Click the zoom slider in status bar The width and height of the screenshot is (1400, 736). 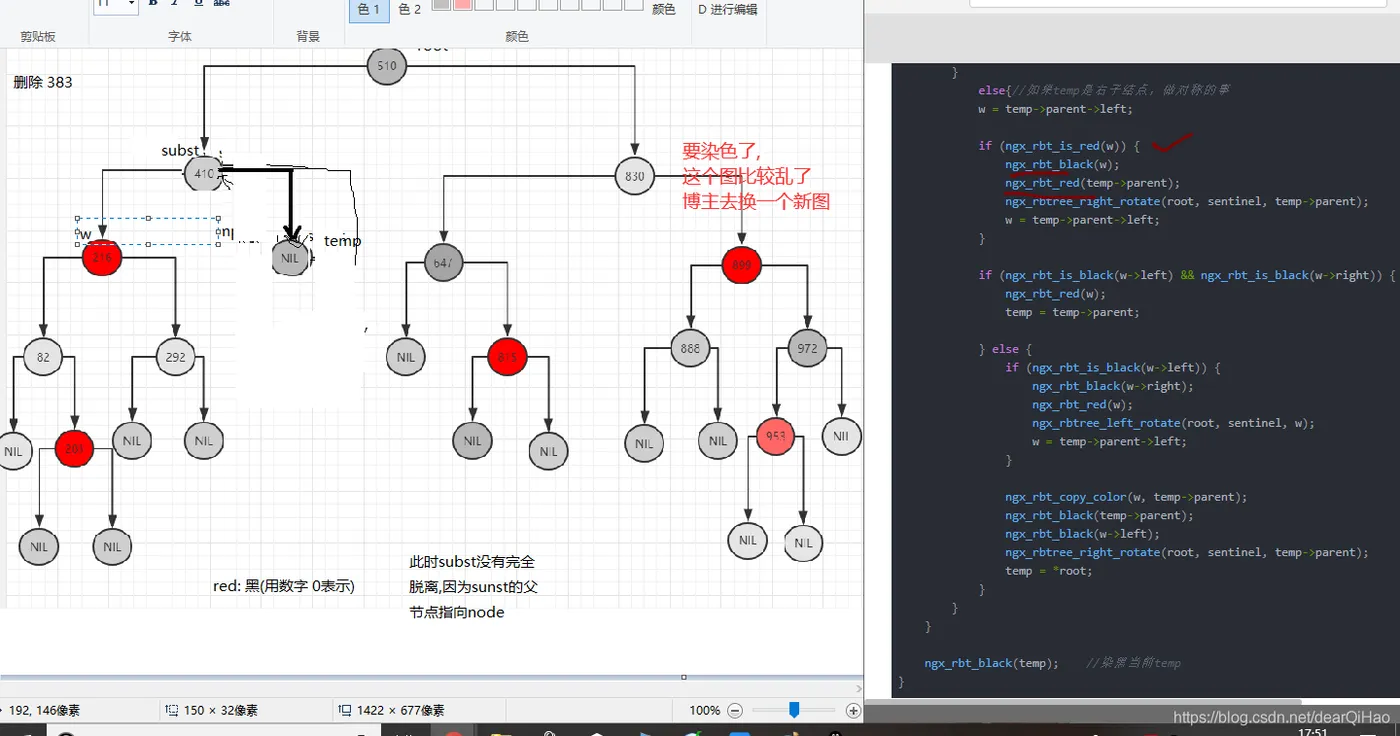pos(794,710)
